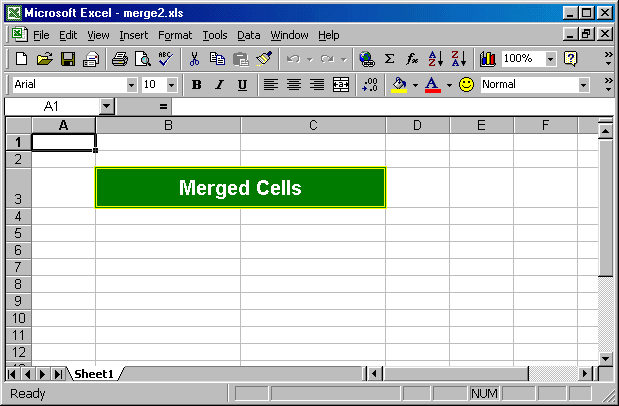This screenshot has height=406, width=619.
Task: Switch to the Sheet1 tab
Action: tap(93, 373)
